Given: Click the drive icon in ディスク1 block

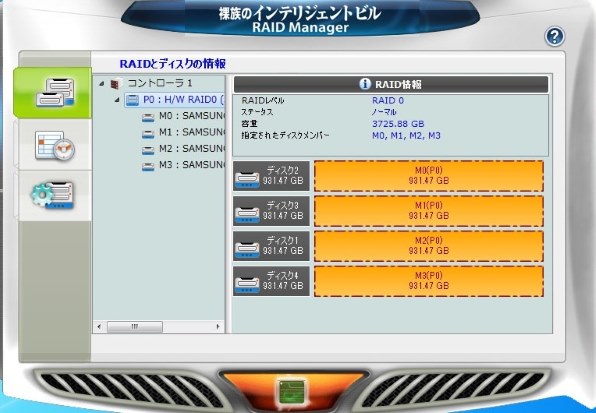Looking at the screenshot, I should pyautogui.click(x=247, y=249).
